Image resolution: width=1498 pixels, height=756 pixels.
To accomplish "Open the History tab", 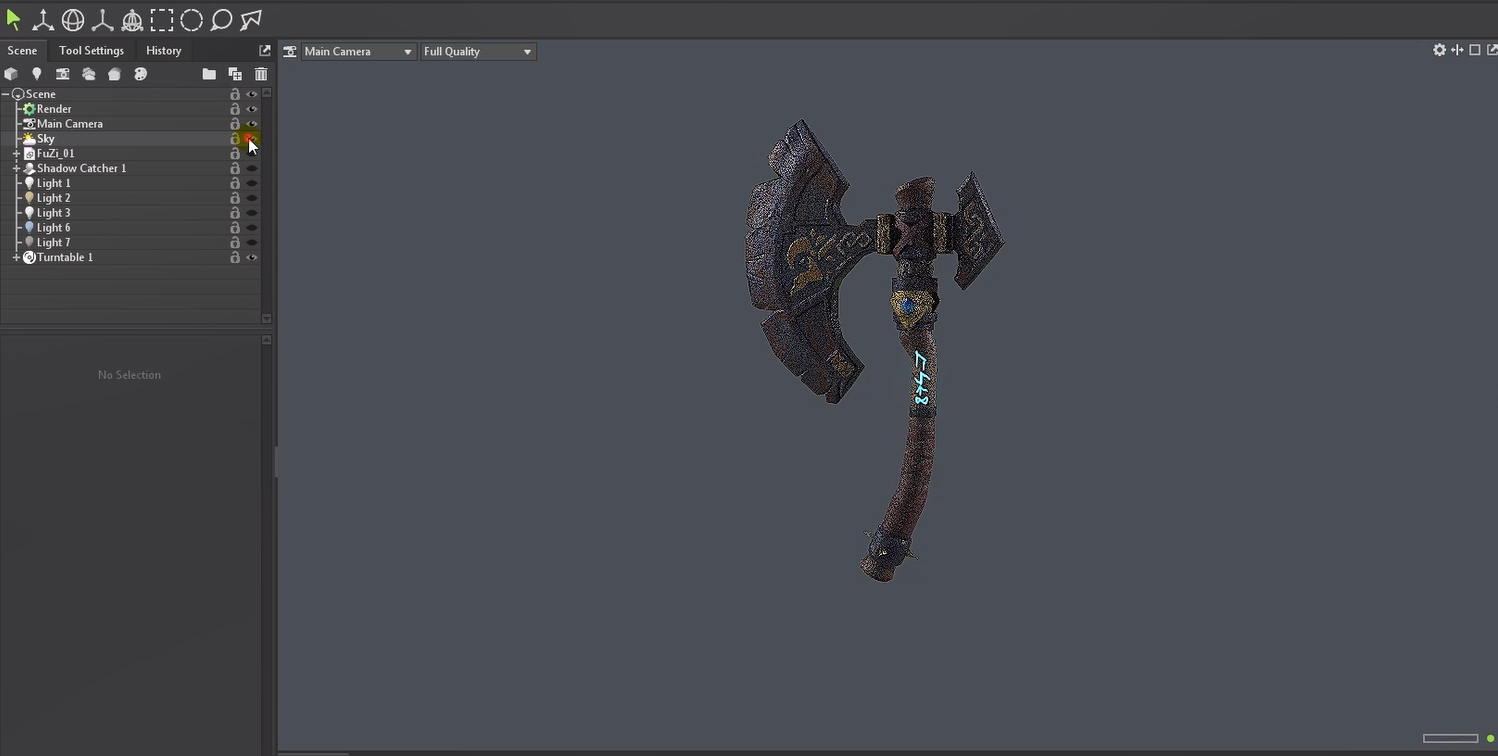I will coord(163,50).
